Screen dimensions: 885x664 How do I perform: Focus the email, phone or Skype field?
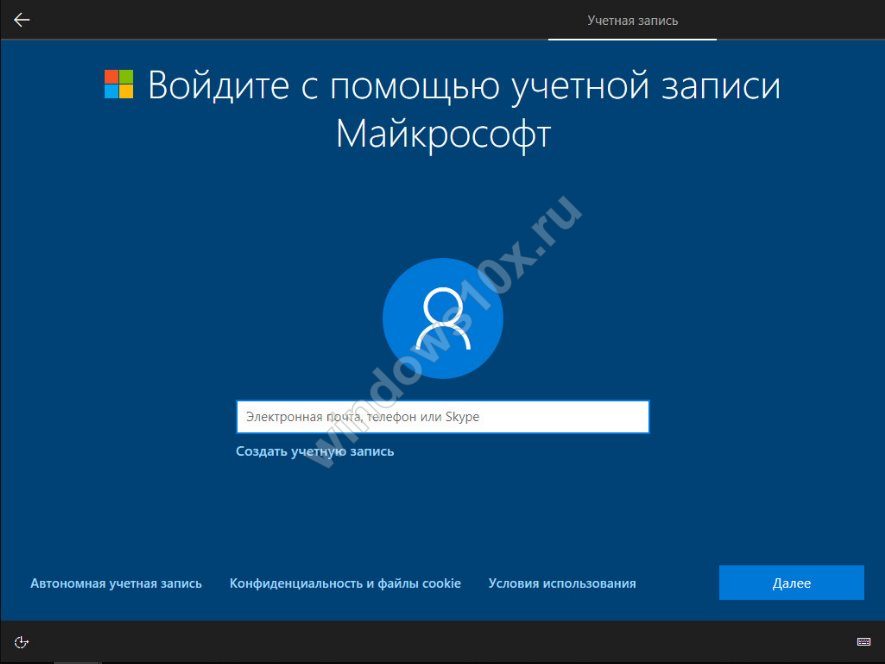442,417
